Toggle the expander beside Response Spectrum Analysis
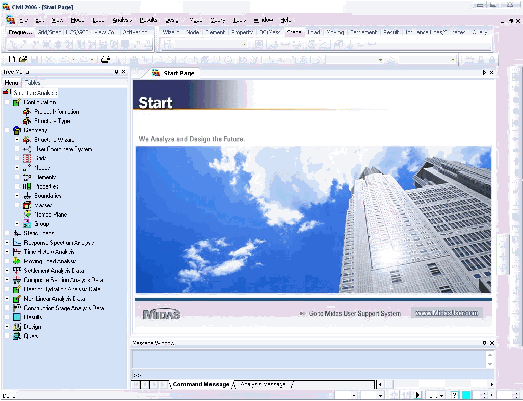 pyautogui.click(x=7, y=243)
